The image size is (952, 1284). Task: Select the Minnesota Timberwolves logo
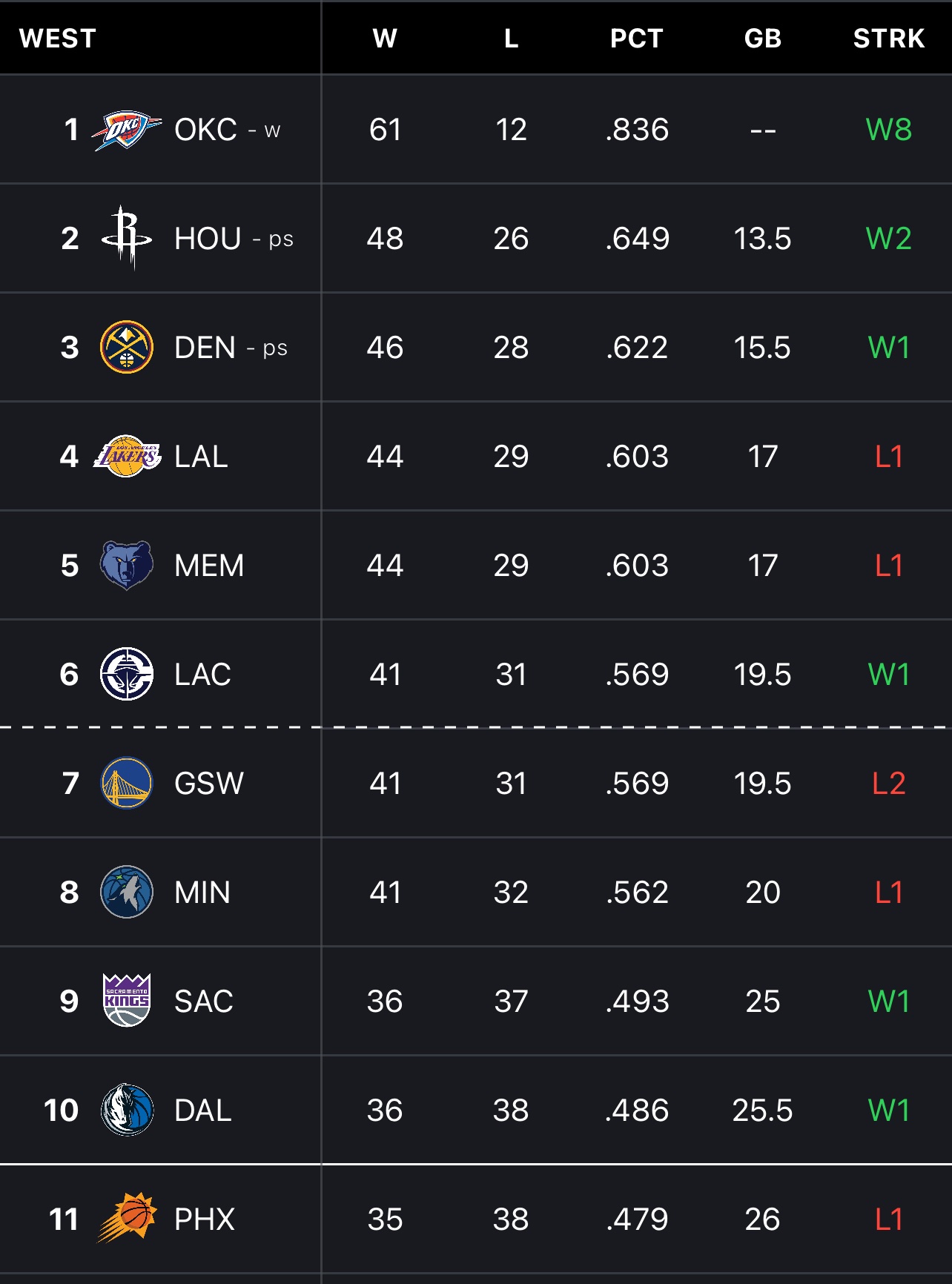[127, 892]
